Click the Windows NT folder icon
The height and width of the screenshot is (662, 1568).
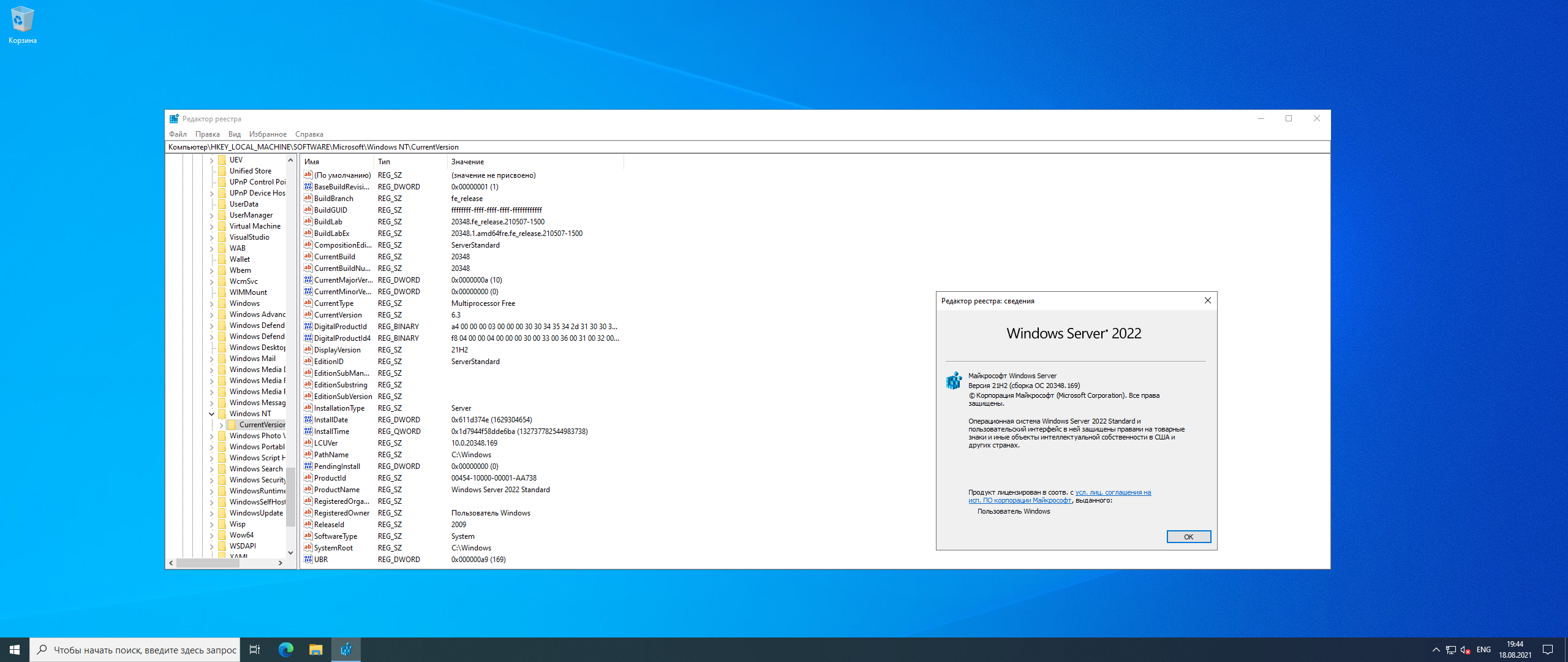click(222, 414)
